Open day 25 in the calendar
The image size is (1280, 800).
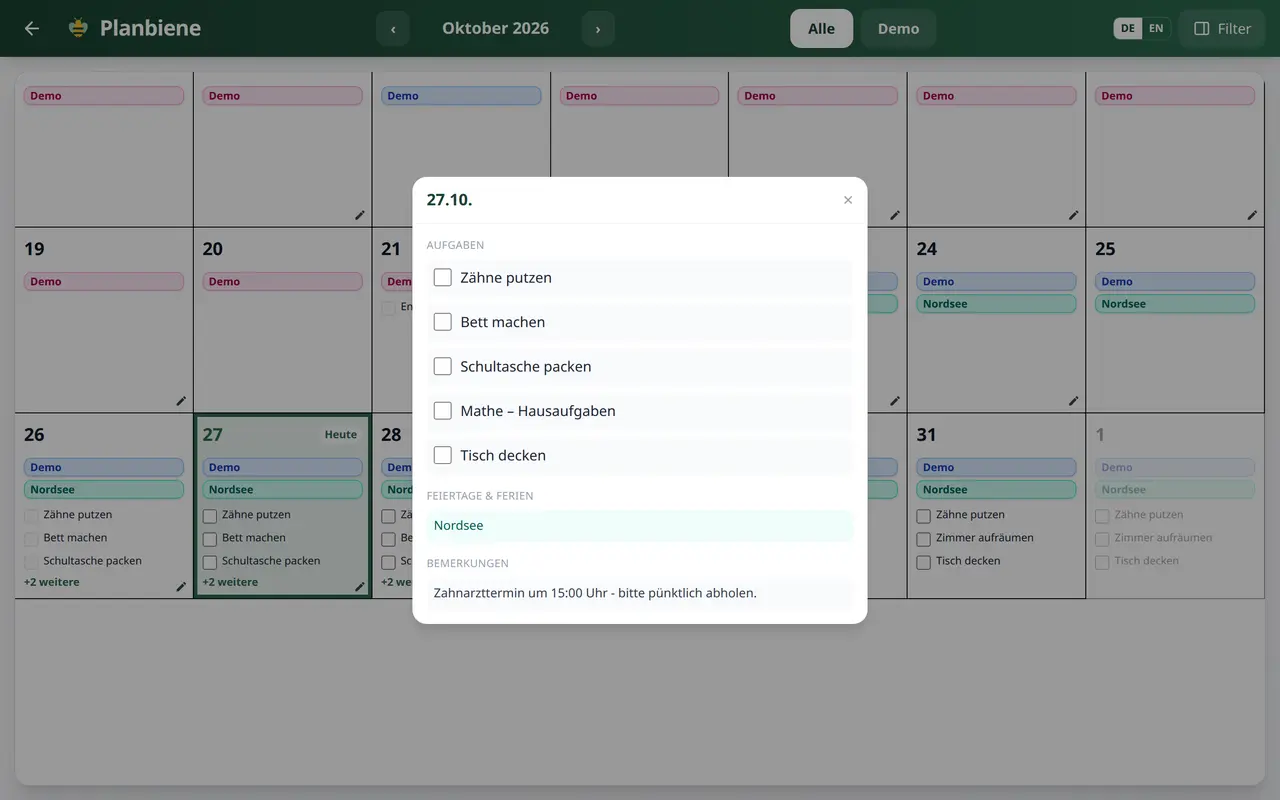[1105, 249]
